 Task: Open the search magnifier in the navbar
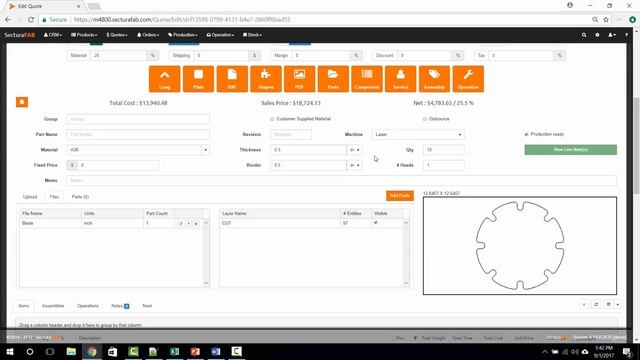(x=584, y=35)
